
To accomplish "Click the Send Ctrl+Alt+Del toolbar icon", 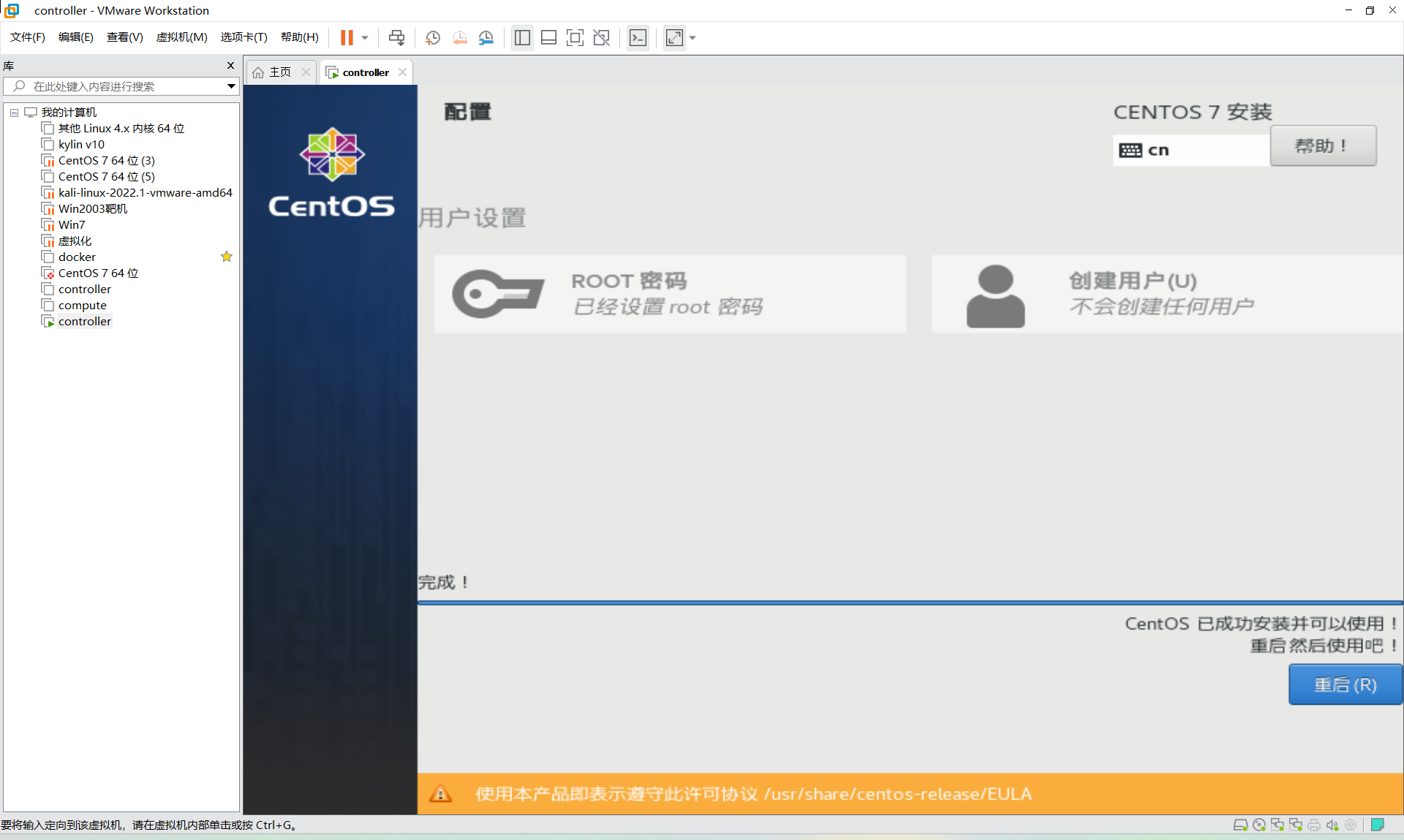I will (396, 38).
